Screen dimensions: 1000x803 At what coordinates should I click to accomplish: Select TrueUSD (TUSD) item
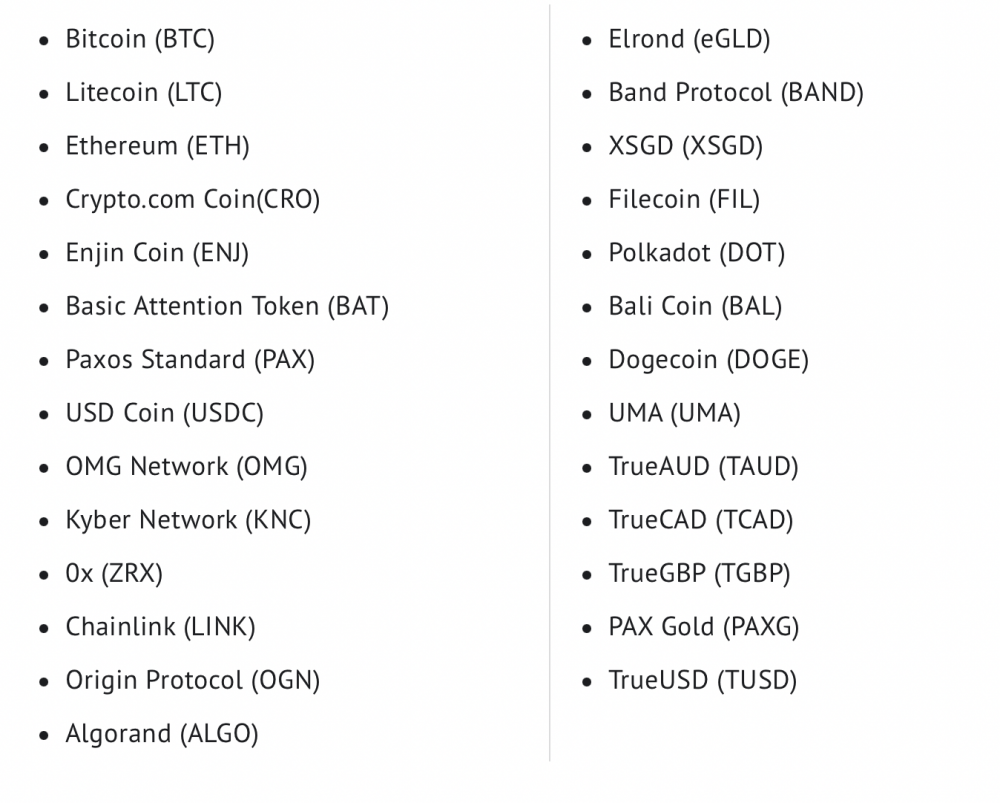point(703,681)
